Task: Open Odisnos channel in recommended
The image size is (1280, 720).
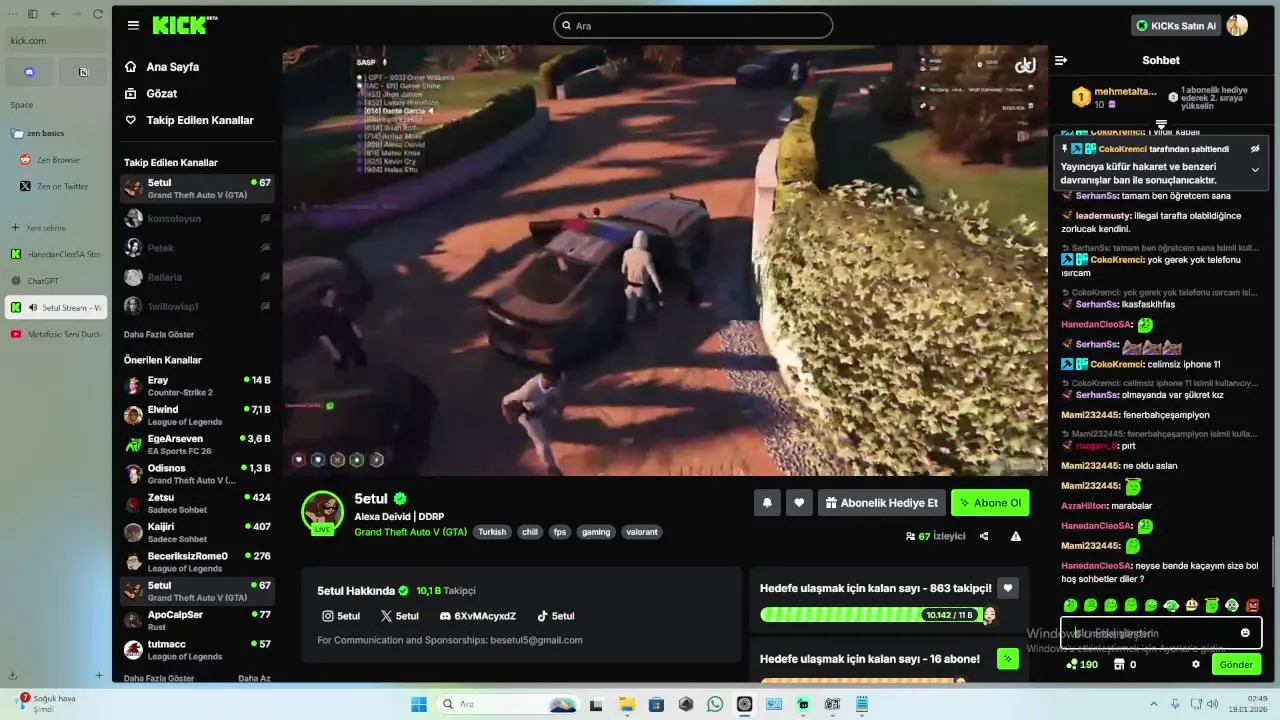Action: [x=198, y=474]
